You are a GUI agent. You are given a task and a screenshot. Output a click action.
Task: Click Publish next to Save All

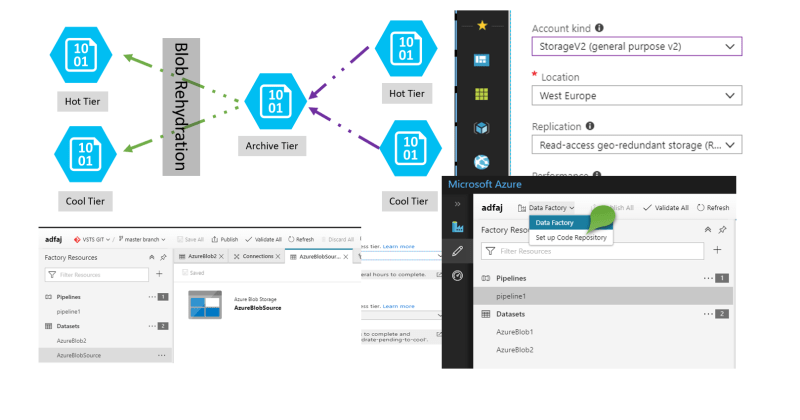(225, 240)
